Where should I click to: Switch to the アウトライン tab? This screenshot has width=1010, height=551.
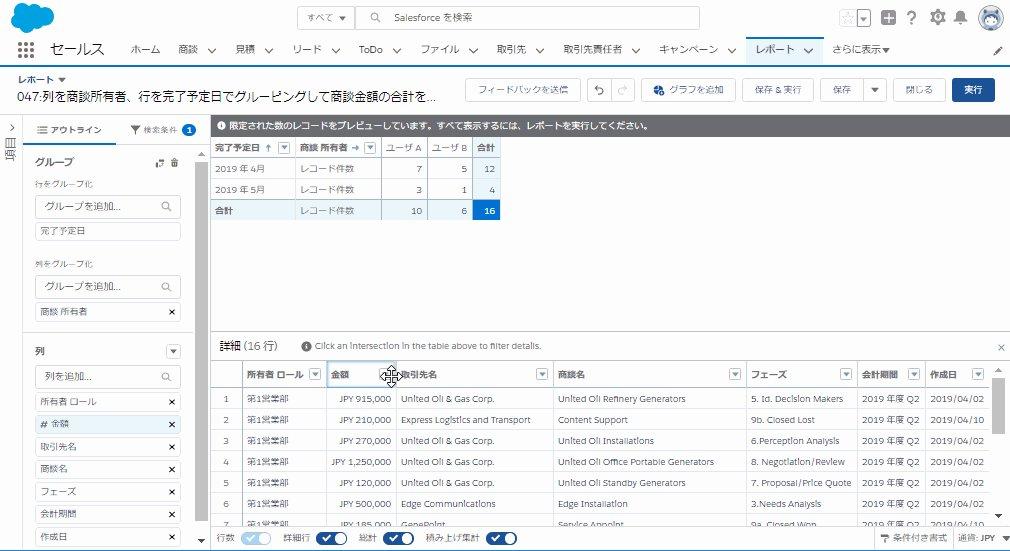[70, 130]
